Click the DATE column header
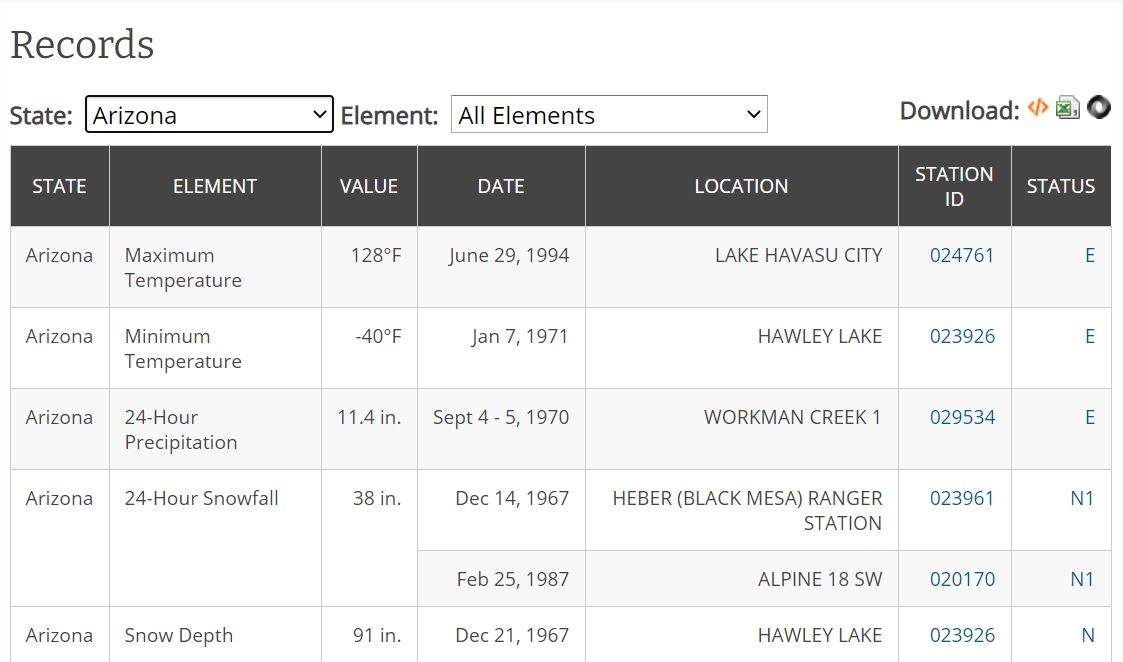The height and width of the screenshot is (662, 1123). [x=501, y=186]
